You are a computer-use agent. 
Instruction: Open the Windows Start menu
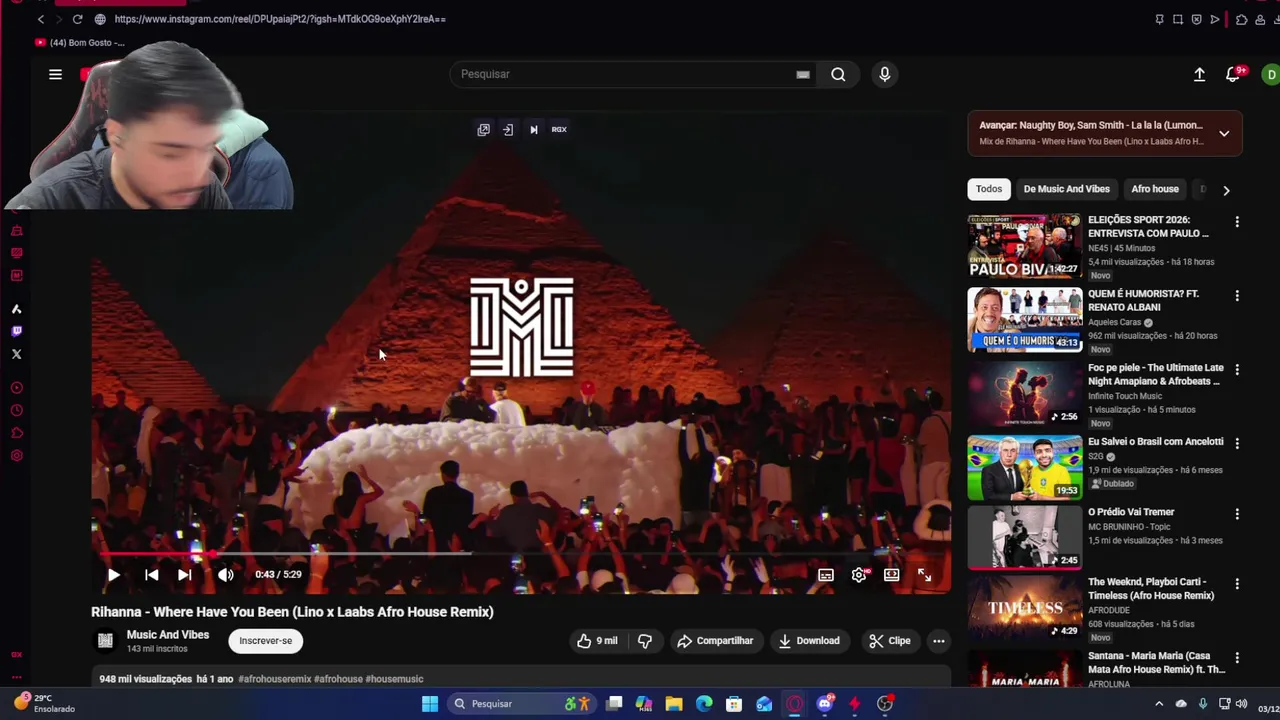(x=430, y=704)
